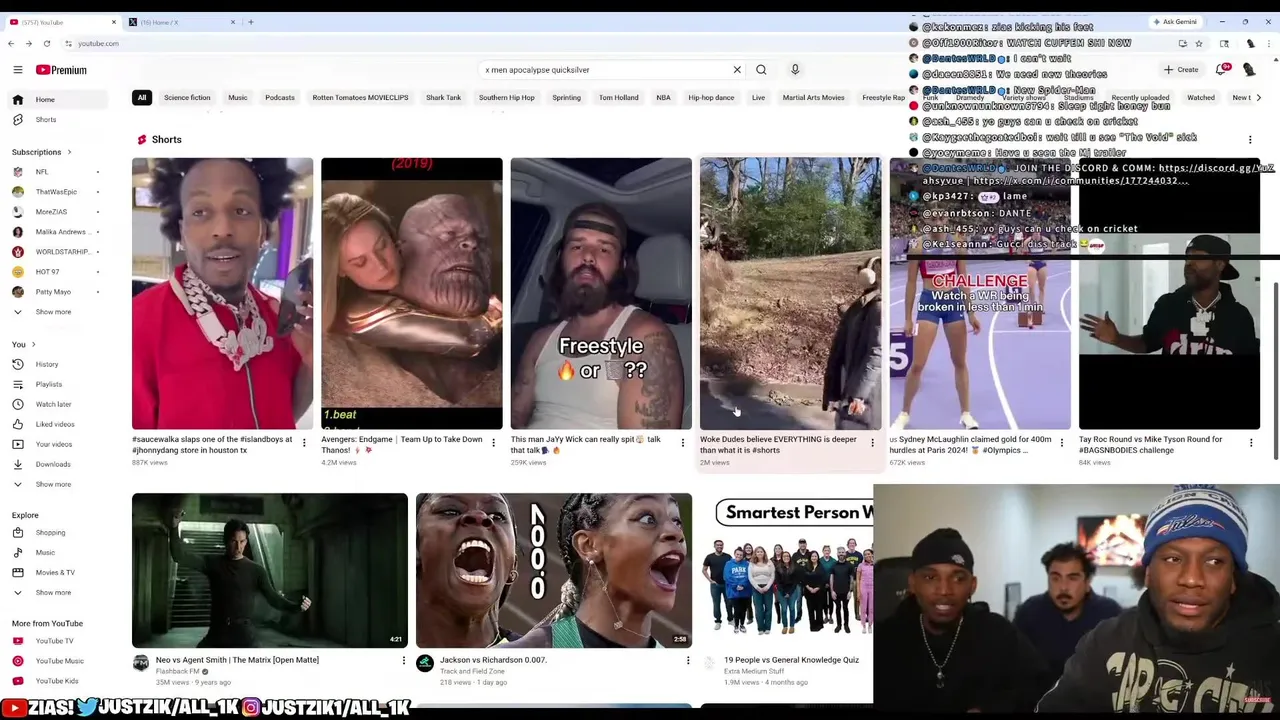Click the Ask Gemini button
The image size is (1280, 720).
tap(1175, 22)
